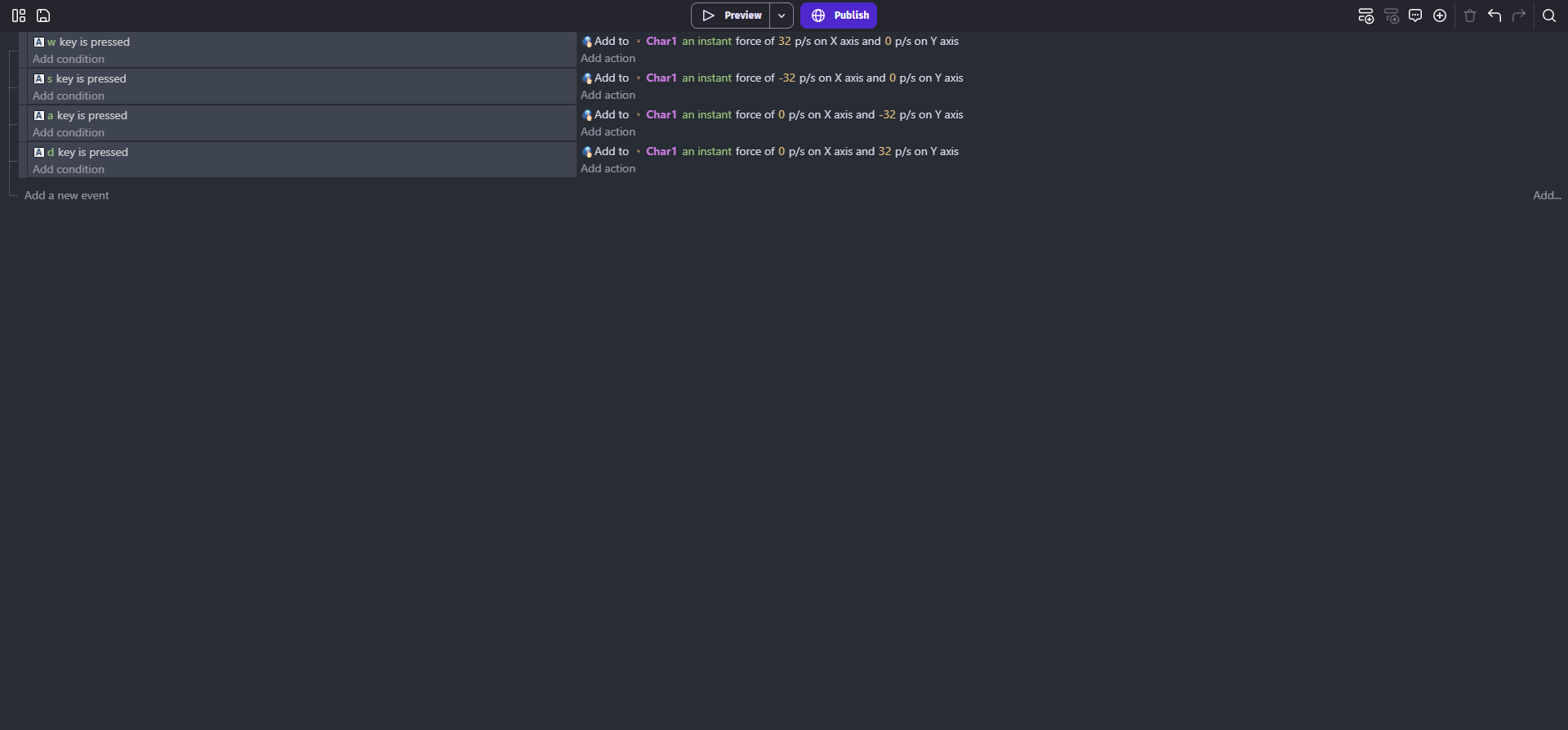Viewport: 1568px width, 730px height.
Task: Add a new event link
Action: click(66, 195)
